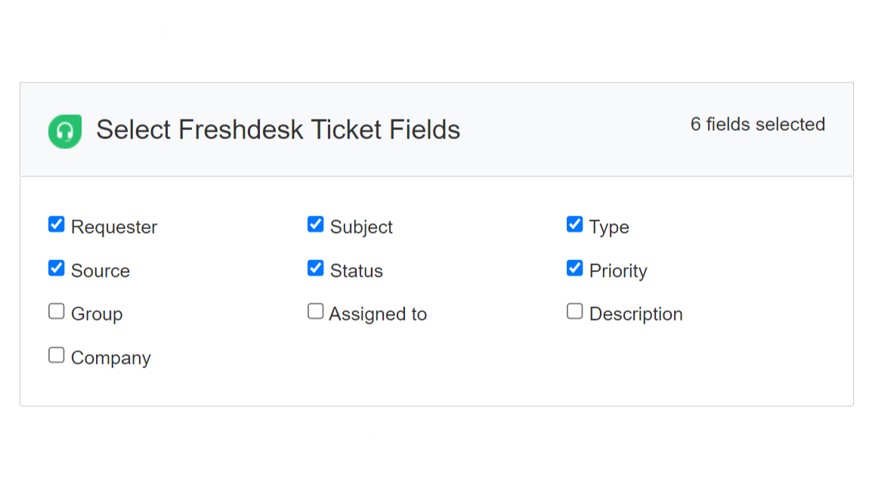Viewport: 872px width, 496px height.
Task: Click the 'Priority' label text
Action: click(x=618, y=271)
